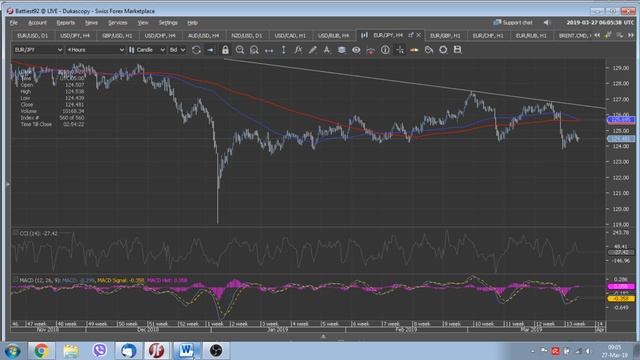Switch to the EUR/GBP, H1 chart tab
This screenshot has width=640, height=360.
pyautogui.click(x=445, y=36)
